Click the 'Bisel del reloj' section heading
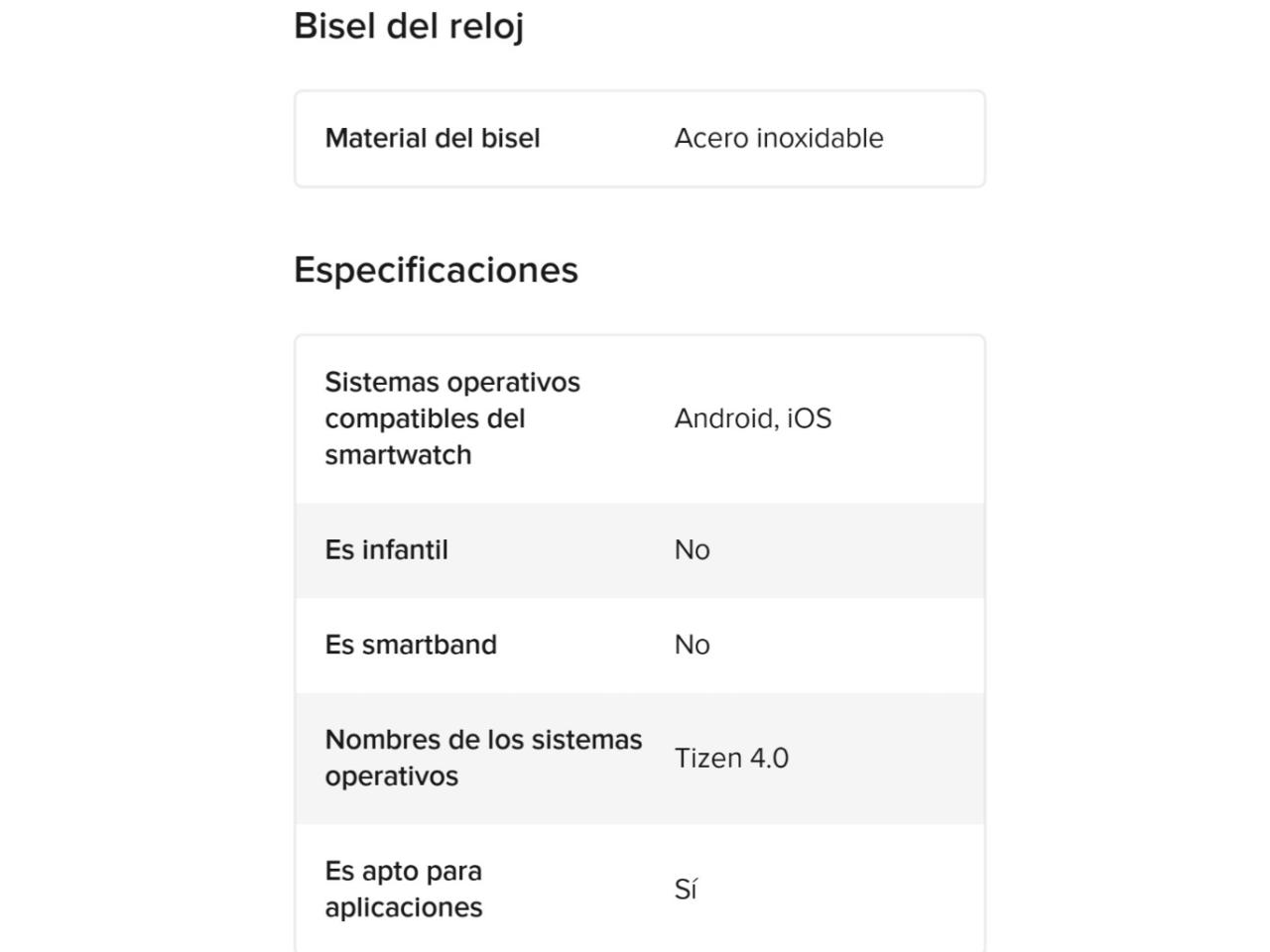Screen dimensions: 1270x952 (x=409, y=27)
